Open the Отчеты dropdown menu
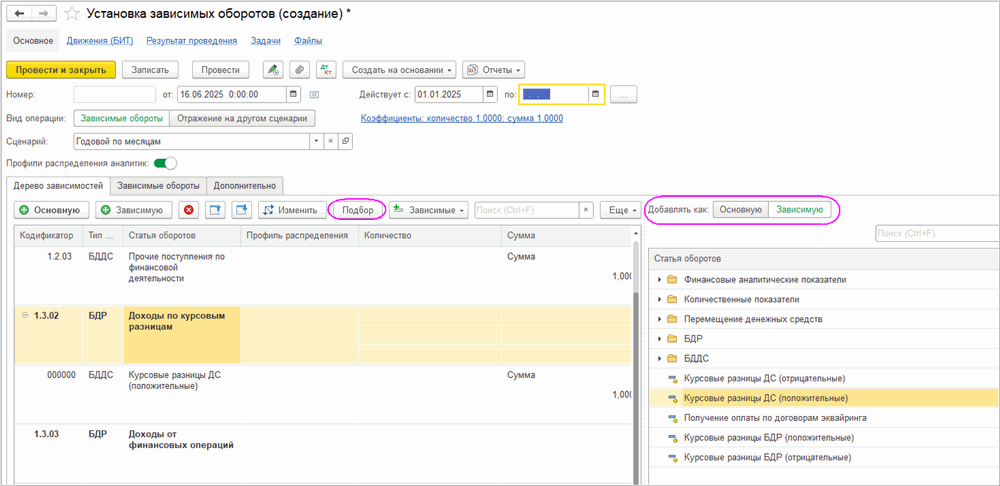 pos(493,70)
